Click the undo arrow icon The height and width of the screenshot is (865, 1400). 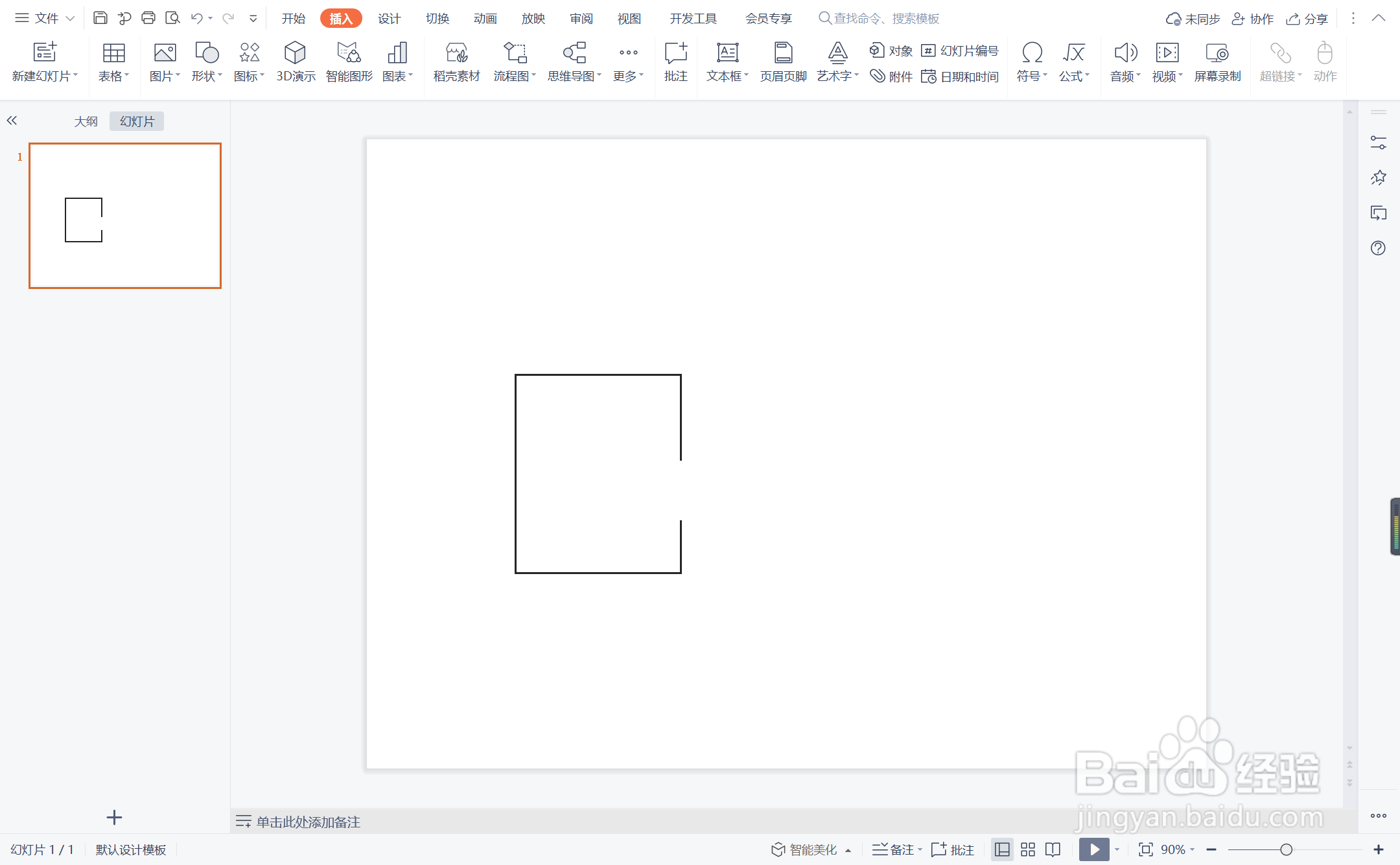click(196, 18)
